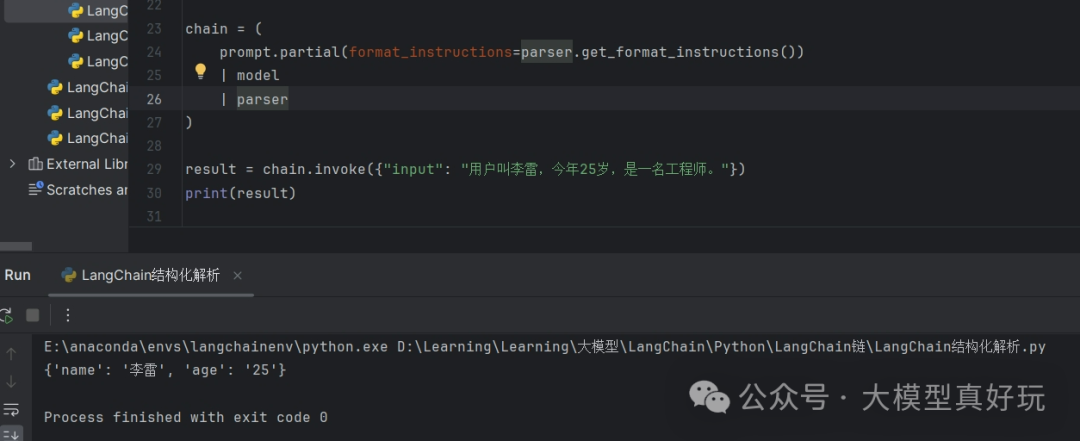Toggle the scroll-to-end icon in the console
This screenshot has width=1080, height=441.
click(x=11, y=434)
